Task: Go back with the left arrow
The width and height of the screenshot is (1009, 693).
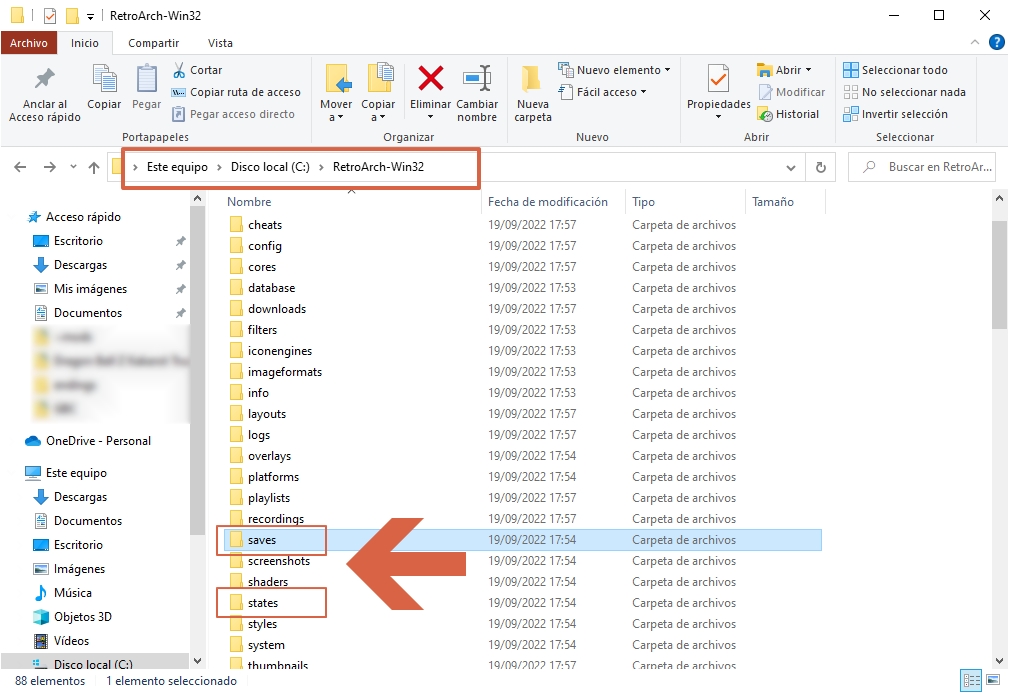Action: (20, 167)
